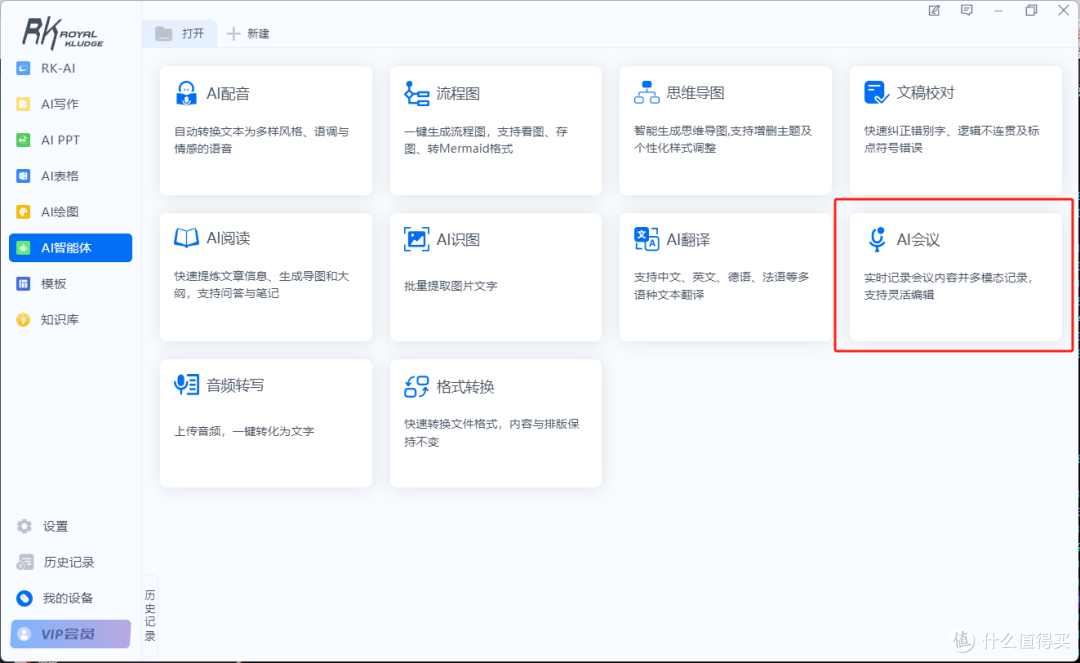Click the AI配音 card description text

[262, 140]
